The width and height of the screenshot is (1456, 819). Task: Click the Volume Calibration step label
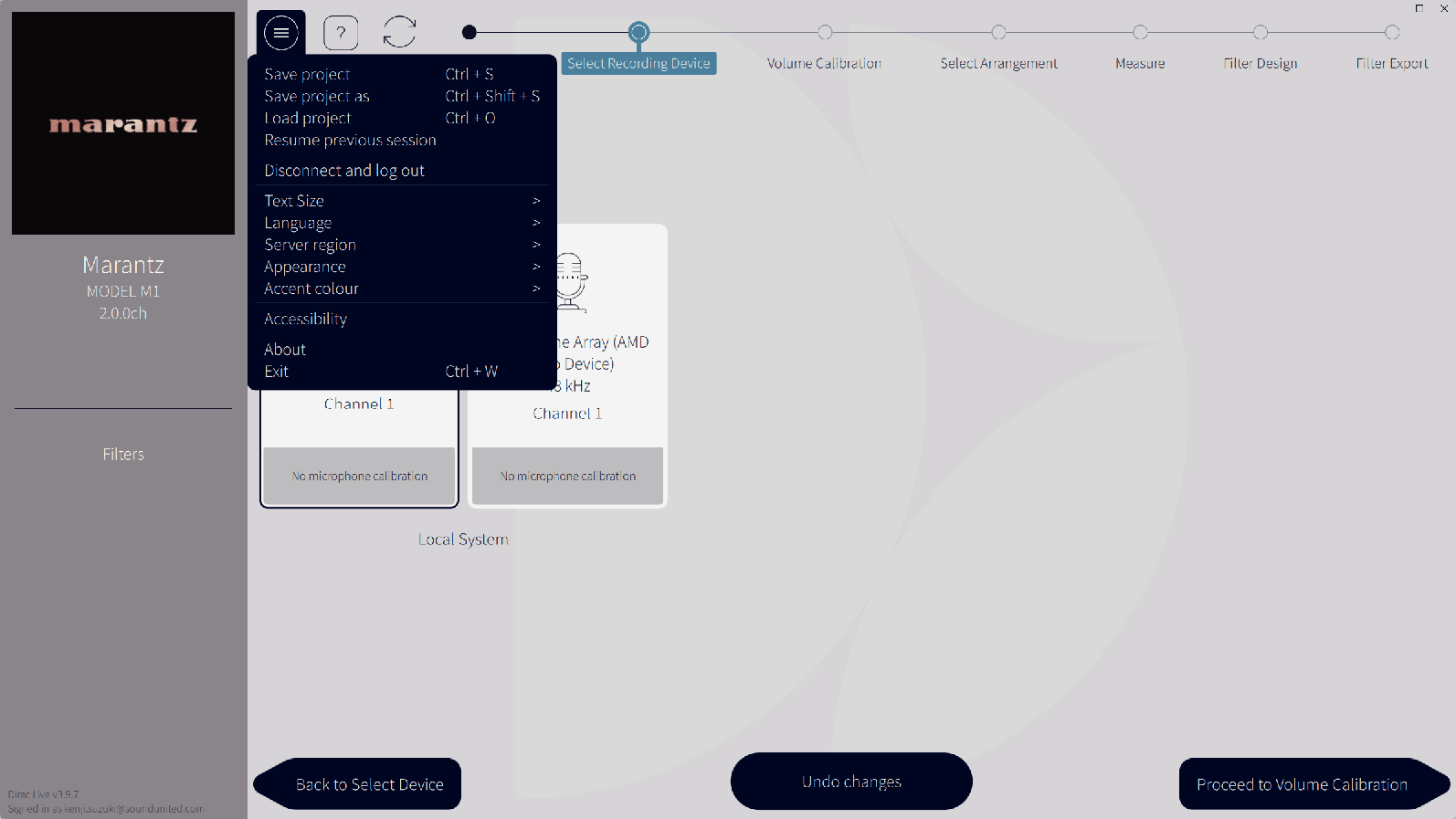[824, 63]
